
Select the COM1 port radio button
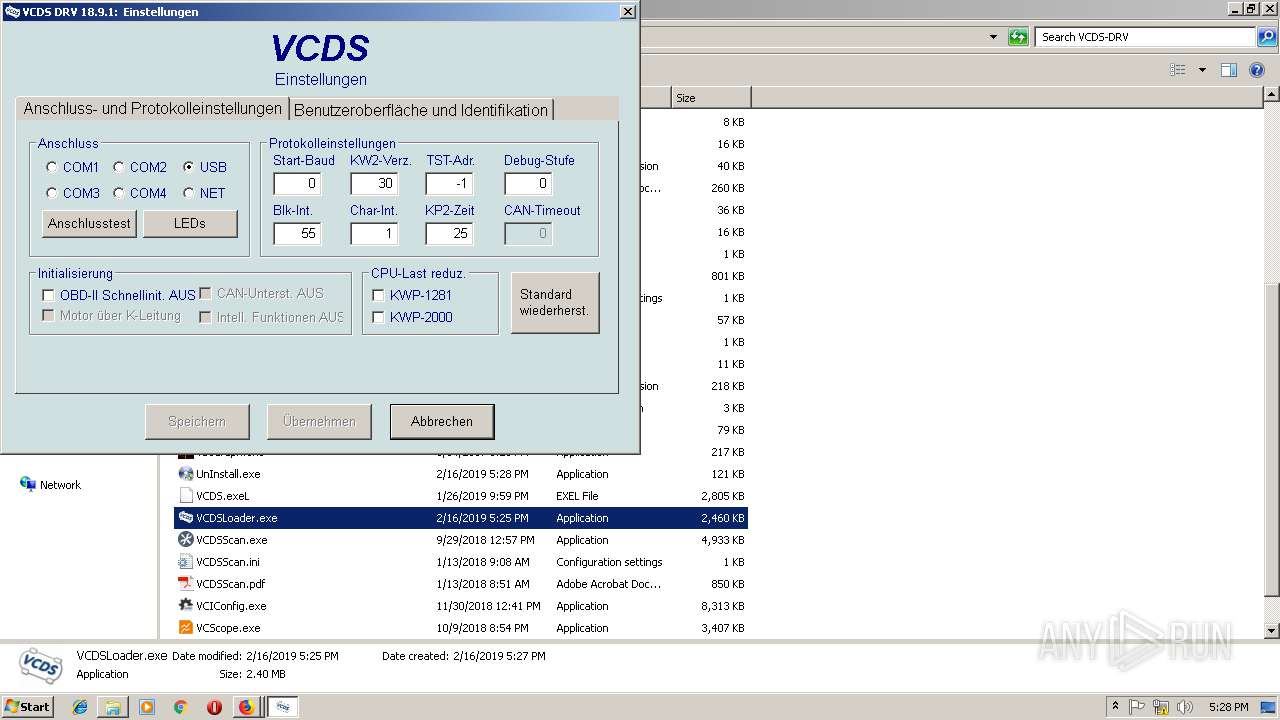(x=52, y=167)
